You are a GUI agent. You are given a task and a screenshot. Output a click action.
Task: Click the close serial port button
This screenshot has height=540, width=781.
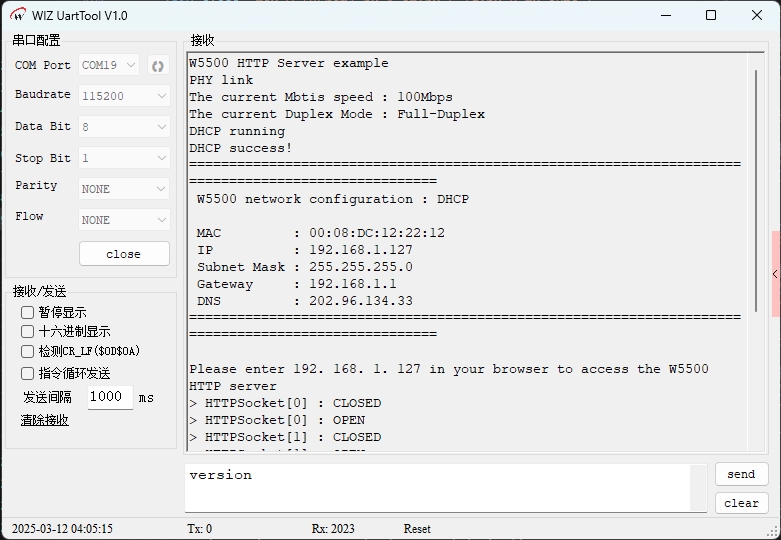pos(124,254)
